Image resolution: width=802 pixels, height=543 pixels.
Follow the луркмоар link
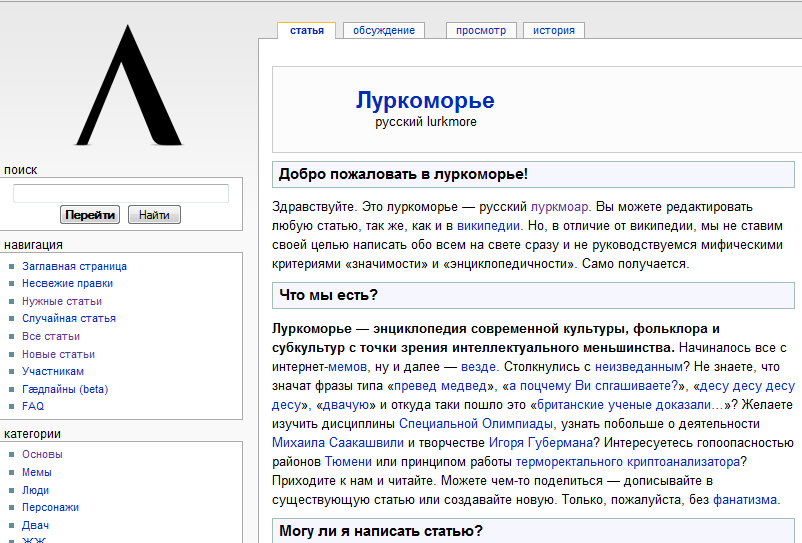pos(559,207)
